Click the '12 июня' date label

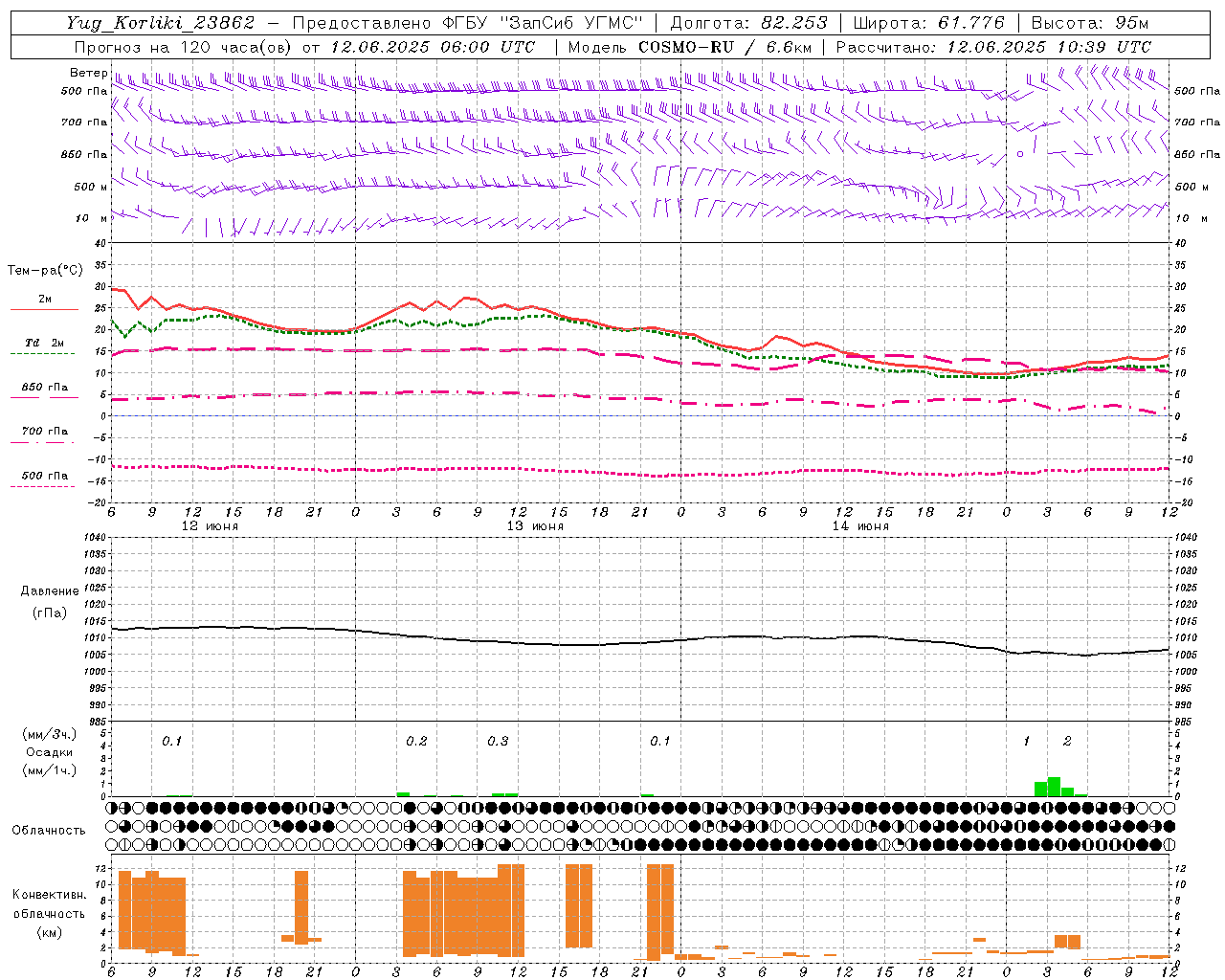pyautogui.click(x=210, y=526)
